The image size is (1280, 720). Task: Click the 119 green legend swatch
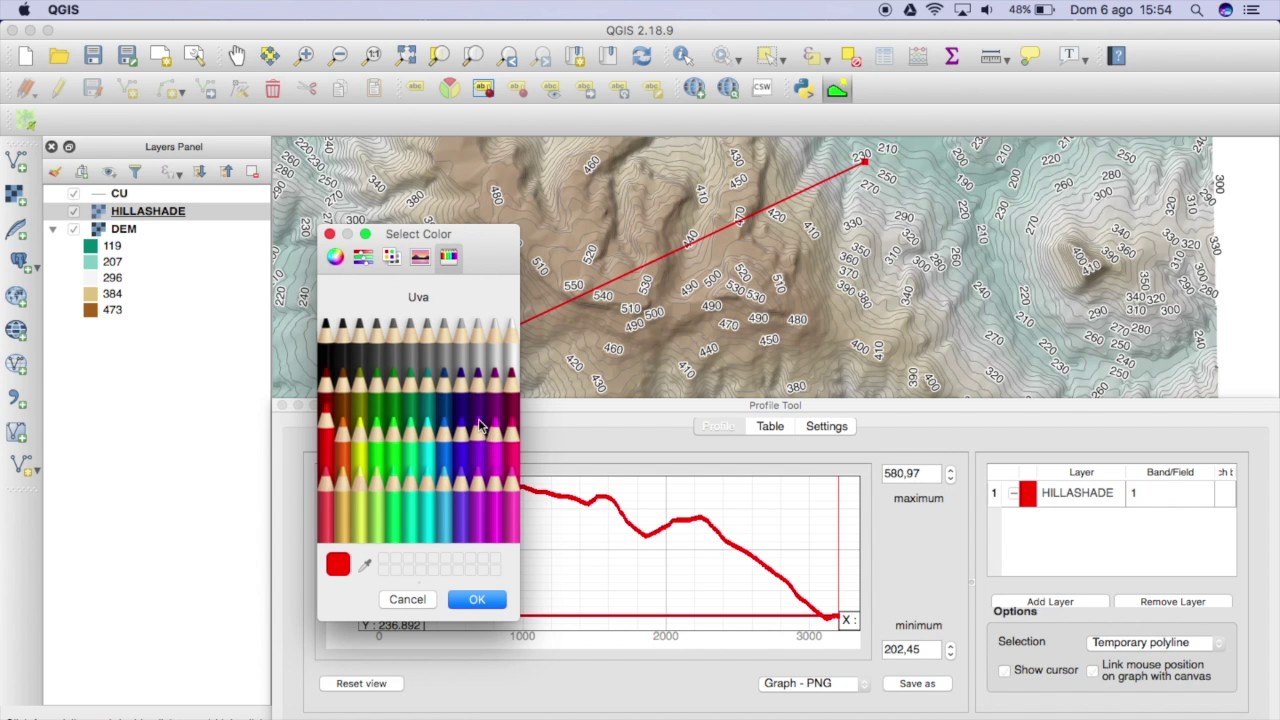point(90,246)
